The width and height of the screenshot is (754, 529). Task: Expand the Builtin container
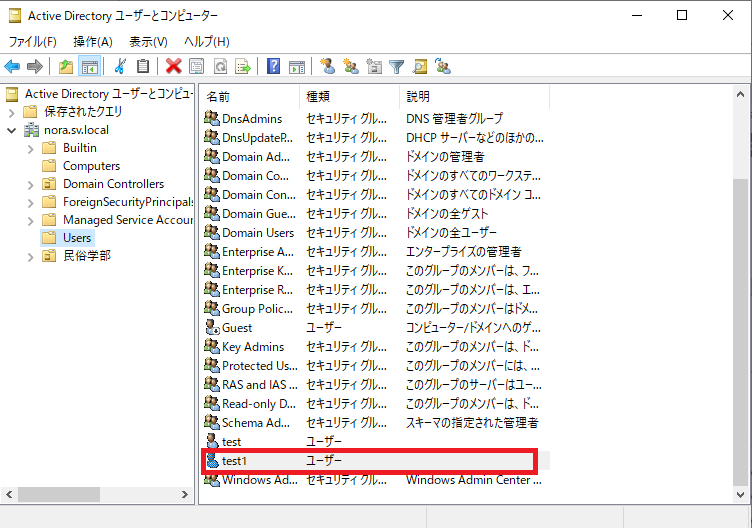(x=31, y=149)
